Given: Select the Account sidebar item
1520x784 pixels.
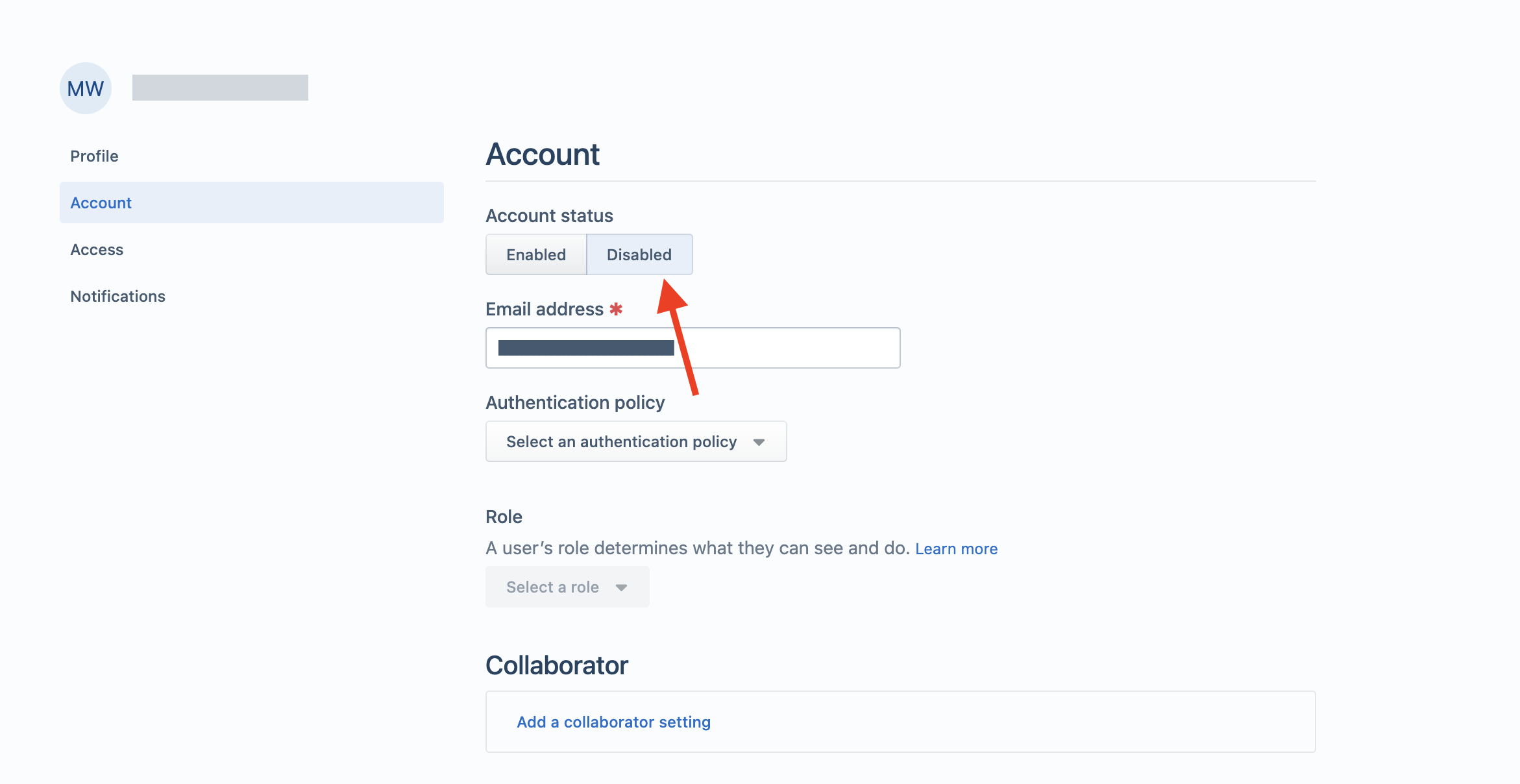Looking at the screenshot, I should (101, 202).
